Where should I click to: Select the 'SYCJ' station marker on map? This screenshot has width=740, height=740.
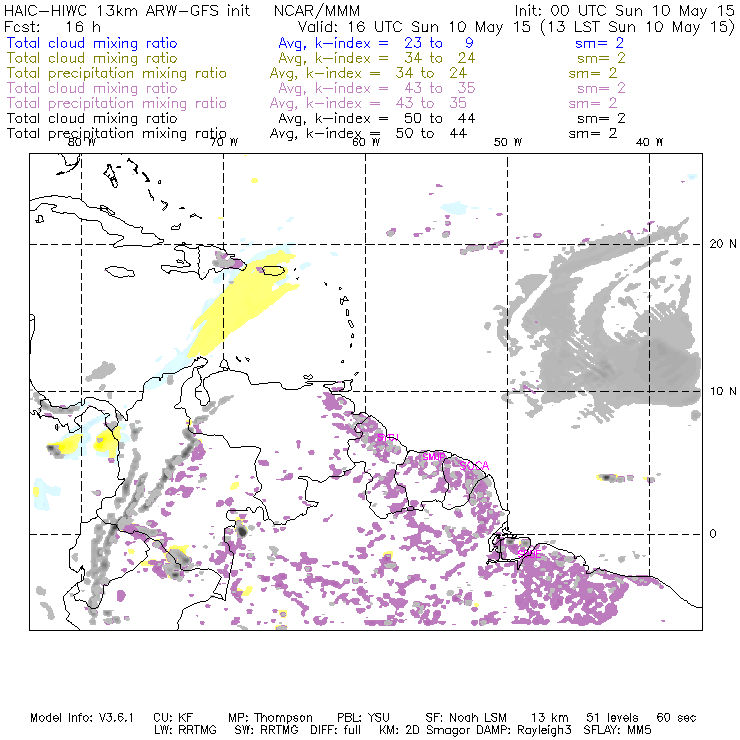388,437
